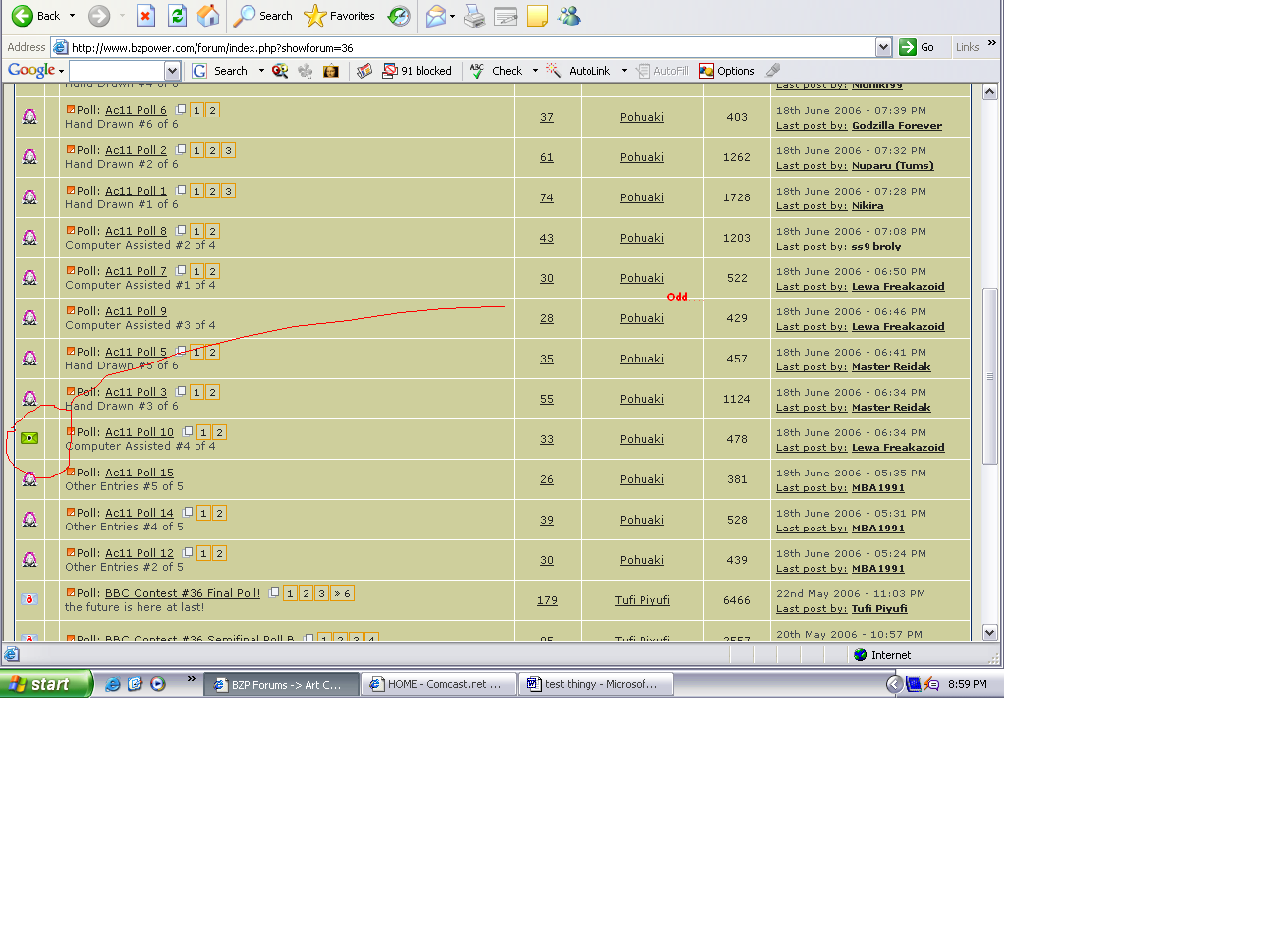1288x947 pixels.
Task: Expand the Address bar URL dropdown
Action: pyautogui.click(x=883, y=47)
